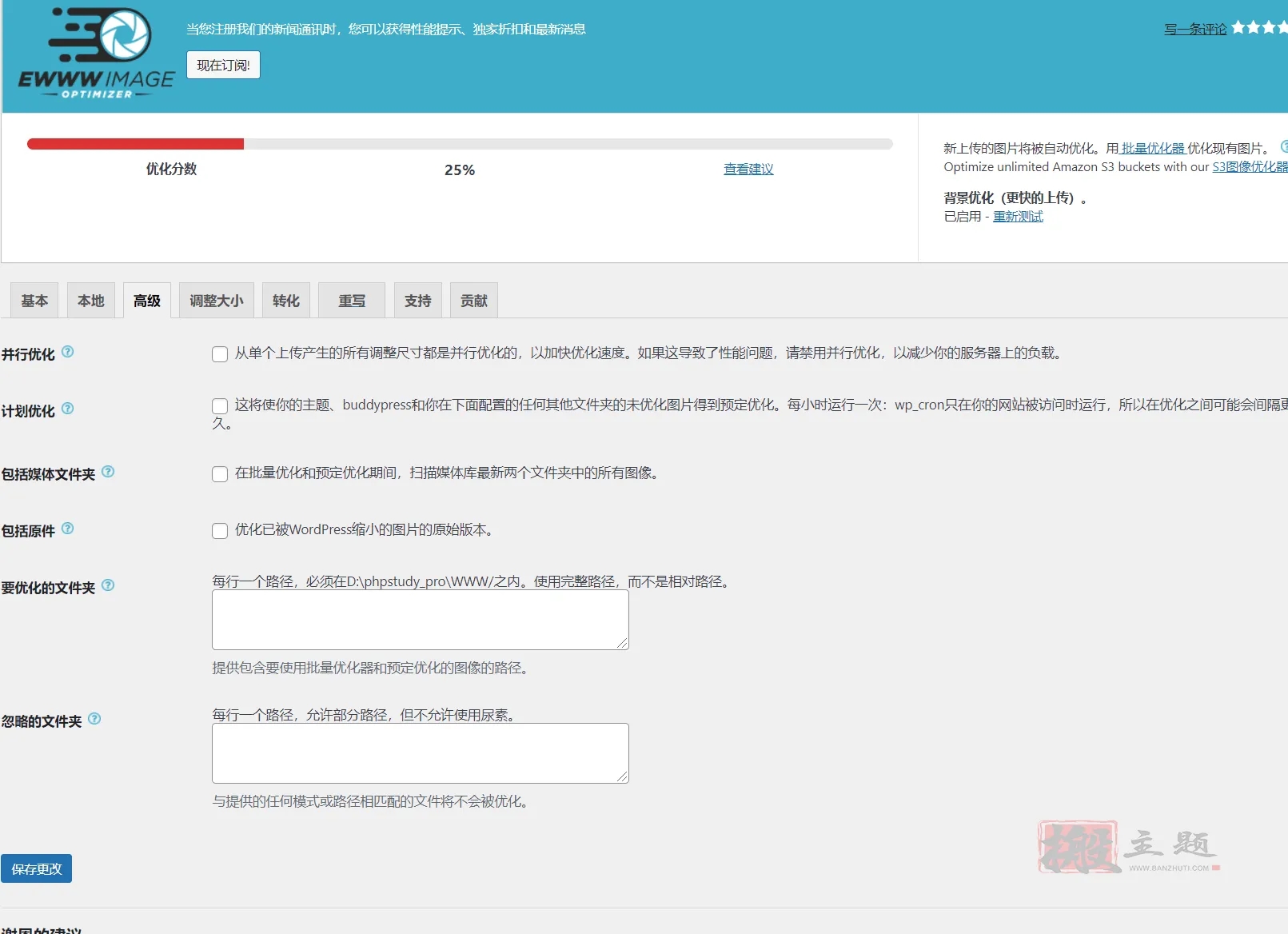Screen dimensions: 1288x934
Task: Click the optimization score progress bar
Action: pyautogui.click(x=460, y=144)
